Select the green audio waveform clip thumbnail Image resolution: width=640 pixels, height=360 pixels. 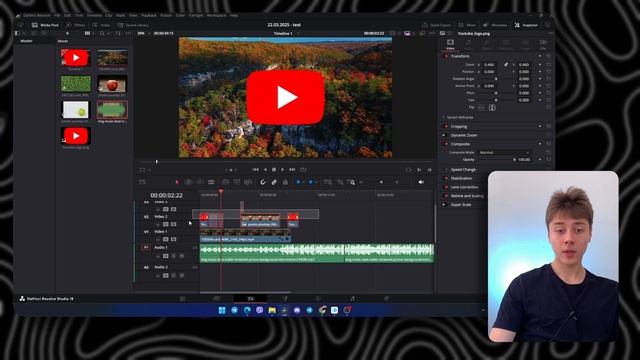click(x=112, y=110)
